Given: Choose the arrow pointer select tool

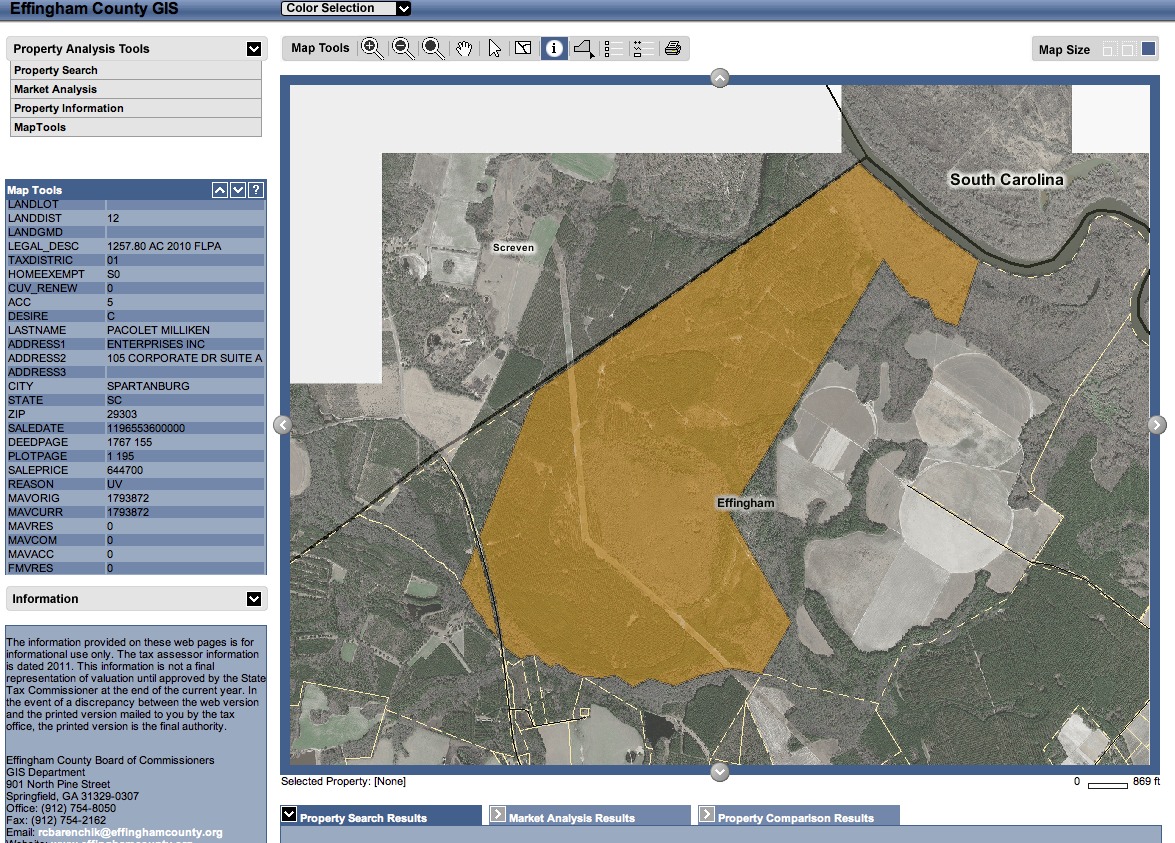Looking at the screenshot, I should tap(494, 49).
